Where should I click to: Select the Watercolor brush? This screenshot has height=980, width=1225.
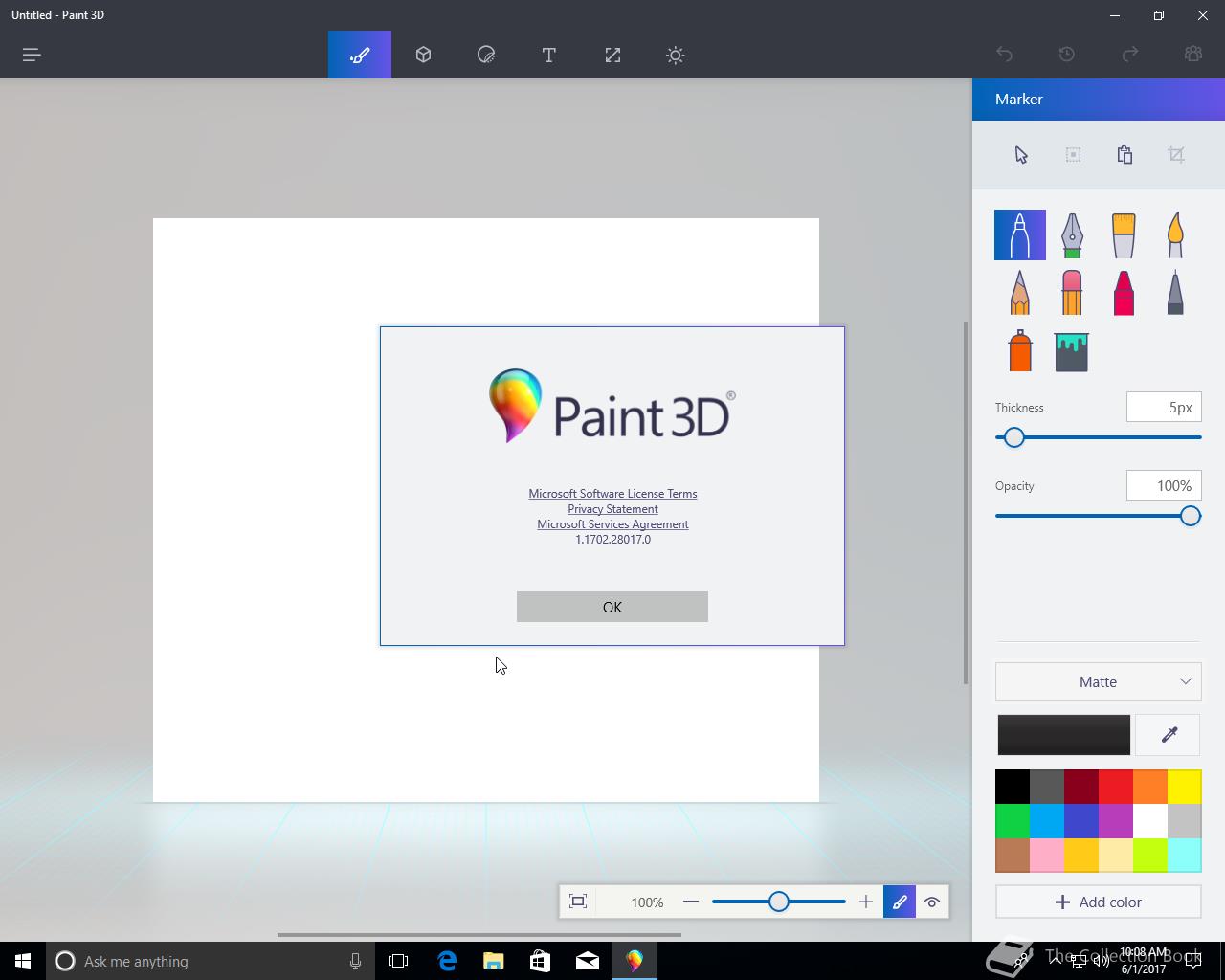pos(1175,234)
